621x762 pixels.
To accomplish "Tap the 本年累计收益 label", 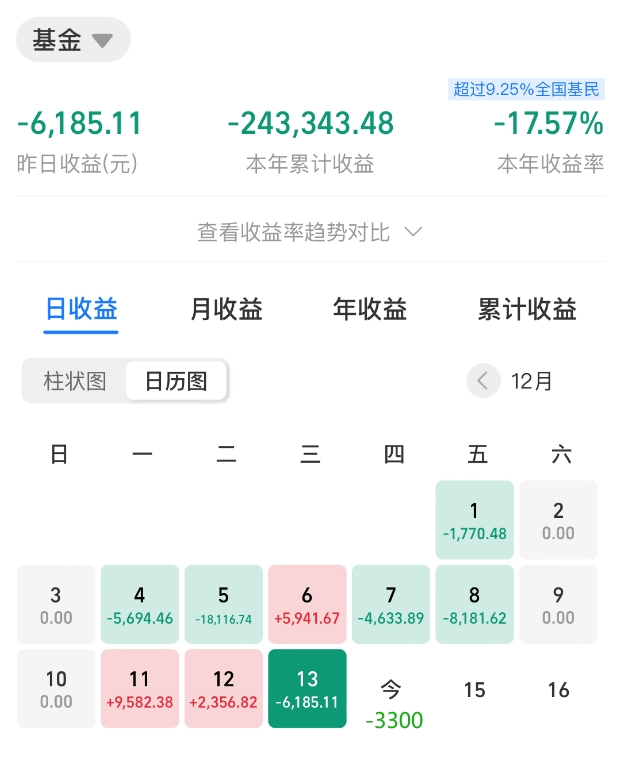I will (x=310, y=164).
